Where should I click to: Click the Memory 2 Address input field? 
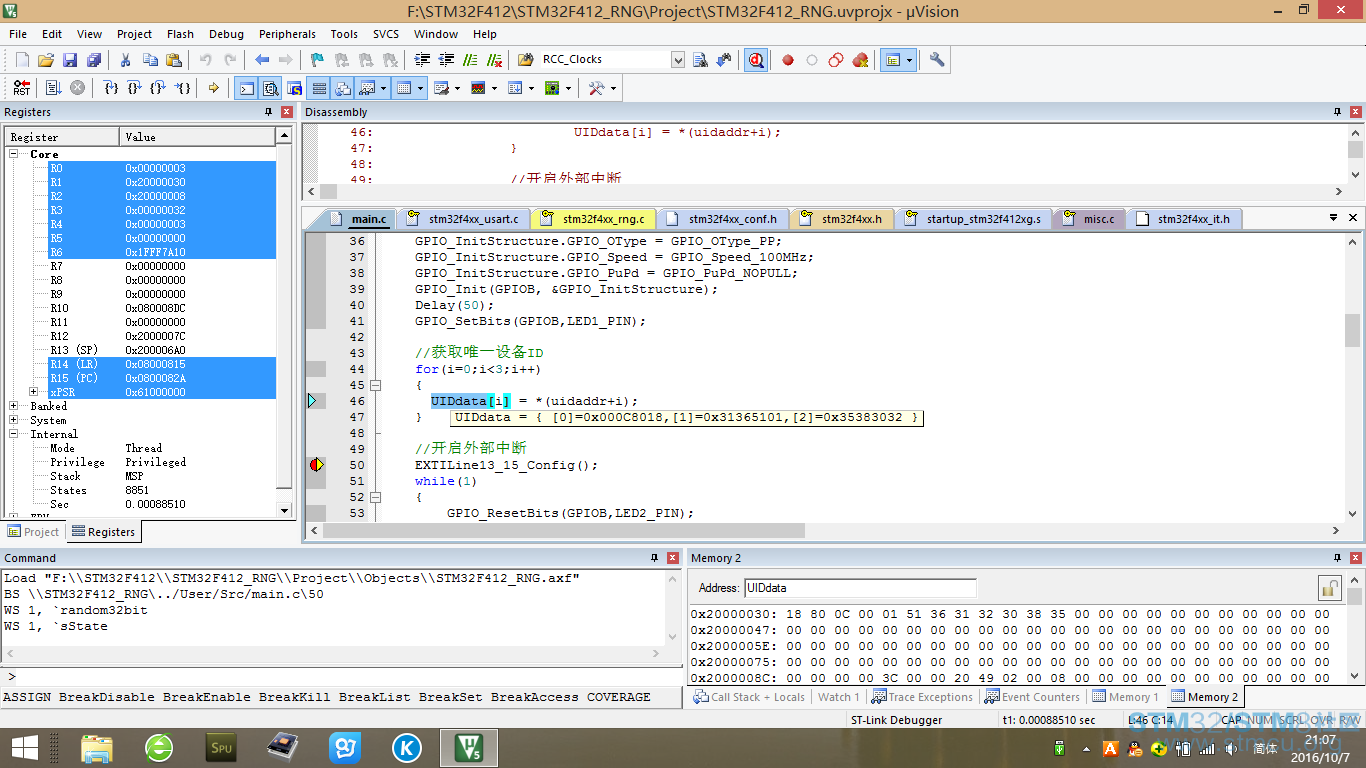pos(860,588)
